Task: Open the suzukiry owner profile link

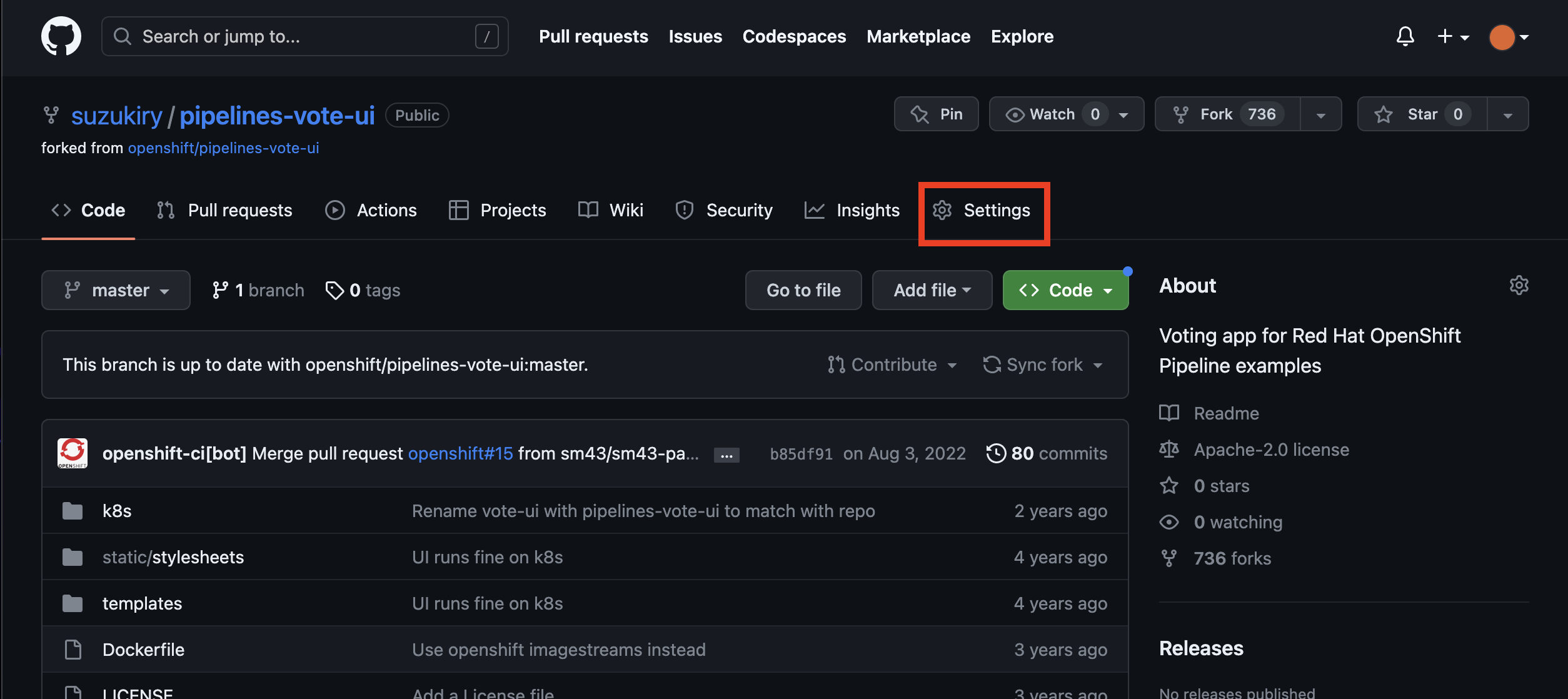Action: pyautogui.click(x=117, y=116)
